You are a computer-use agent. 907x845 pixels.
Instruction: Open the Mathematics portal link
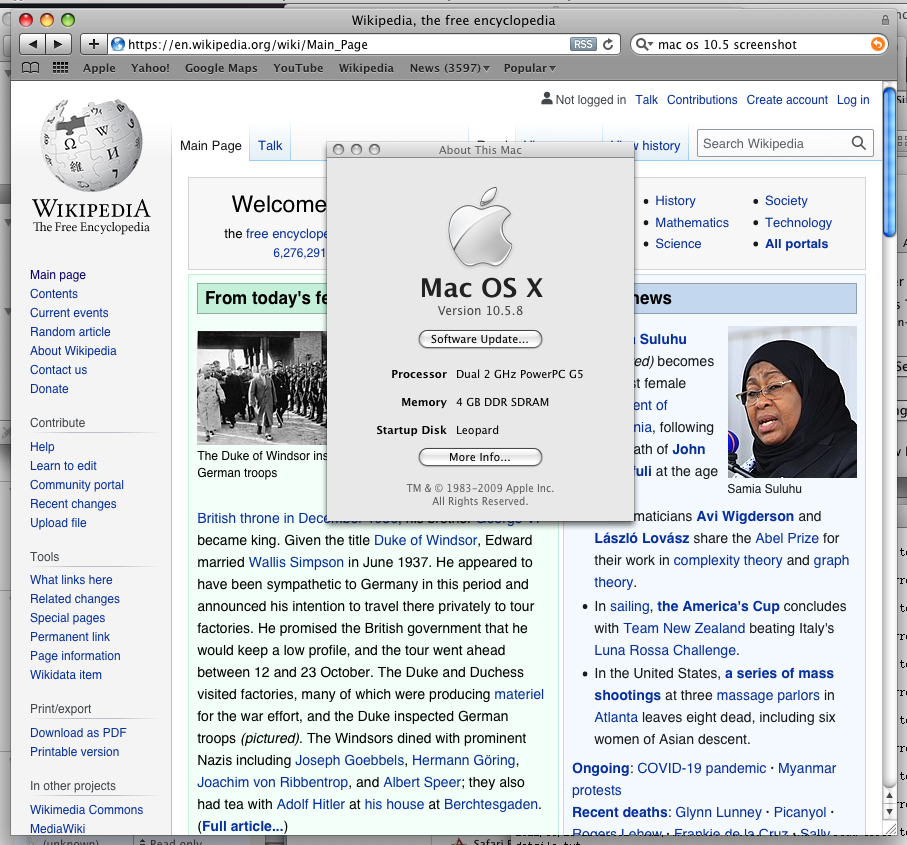692,223
